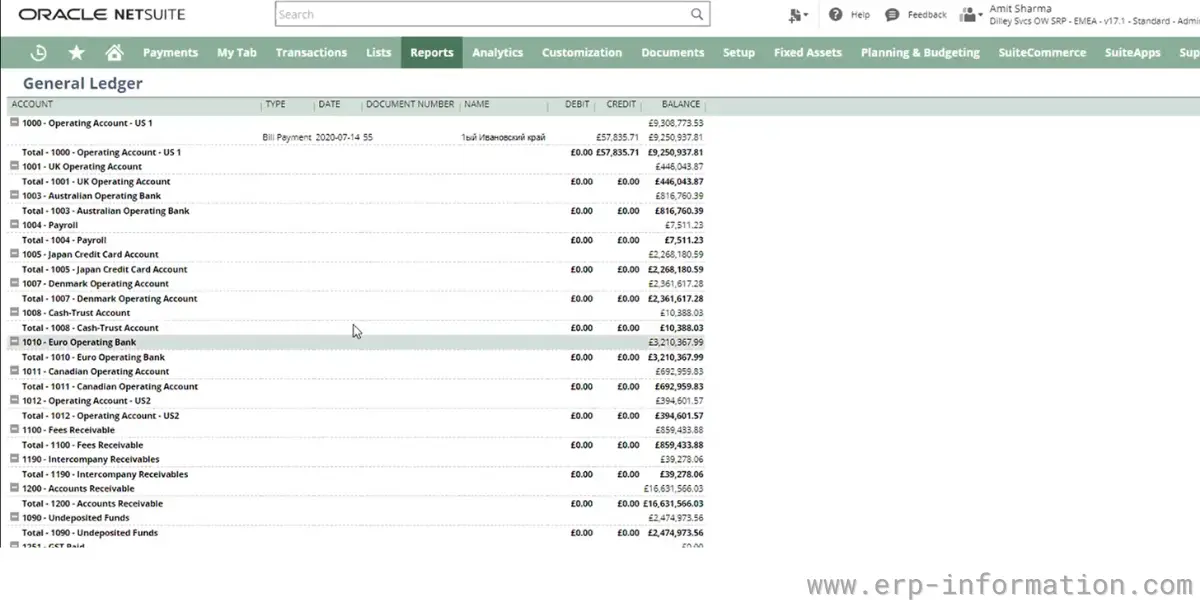1200x600 pixels.
Task: Open the Bill Payment transaction link
Action: [x=287, y=137]
